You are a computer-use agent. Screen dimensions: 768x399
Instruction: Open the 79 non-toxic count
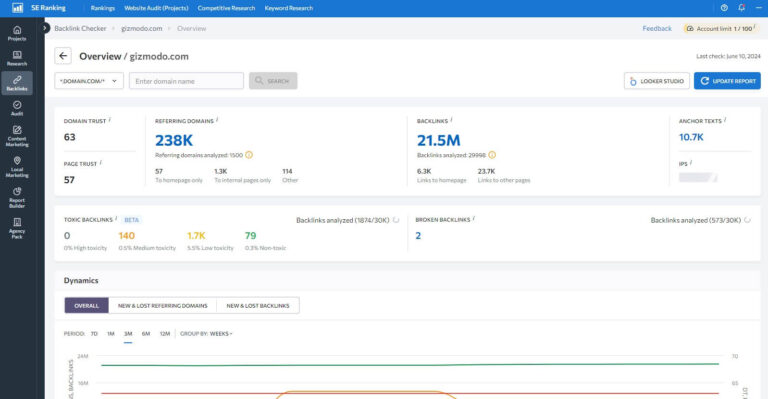point(250,235)
